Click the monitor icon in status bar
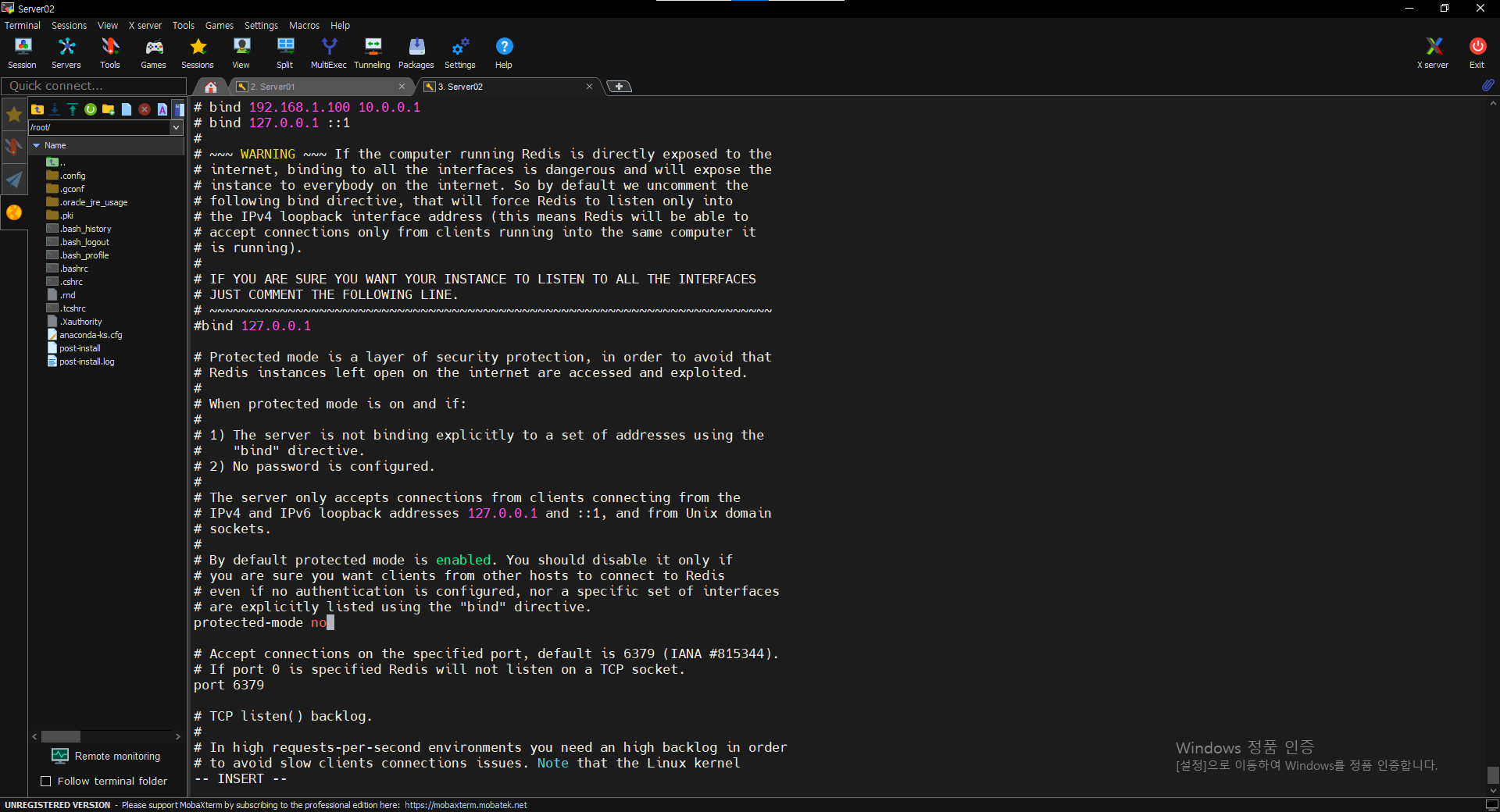 click(1491, 805)
